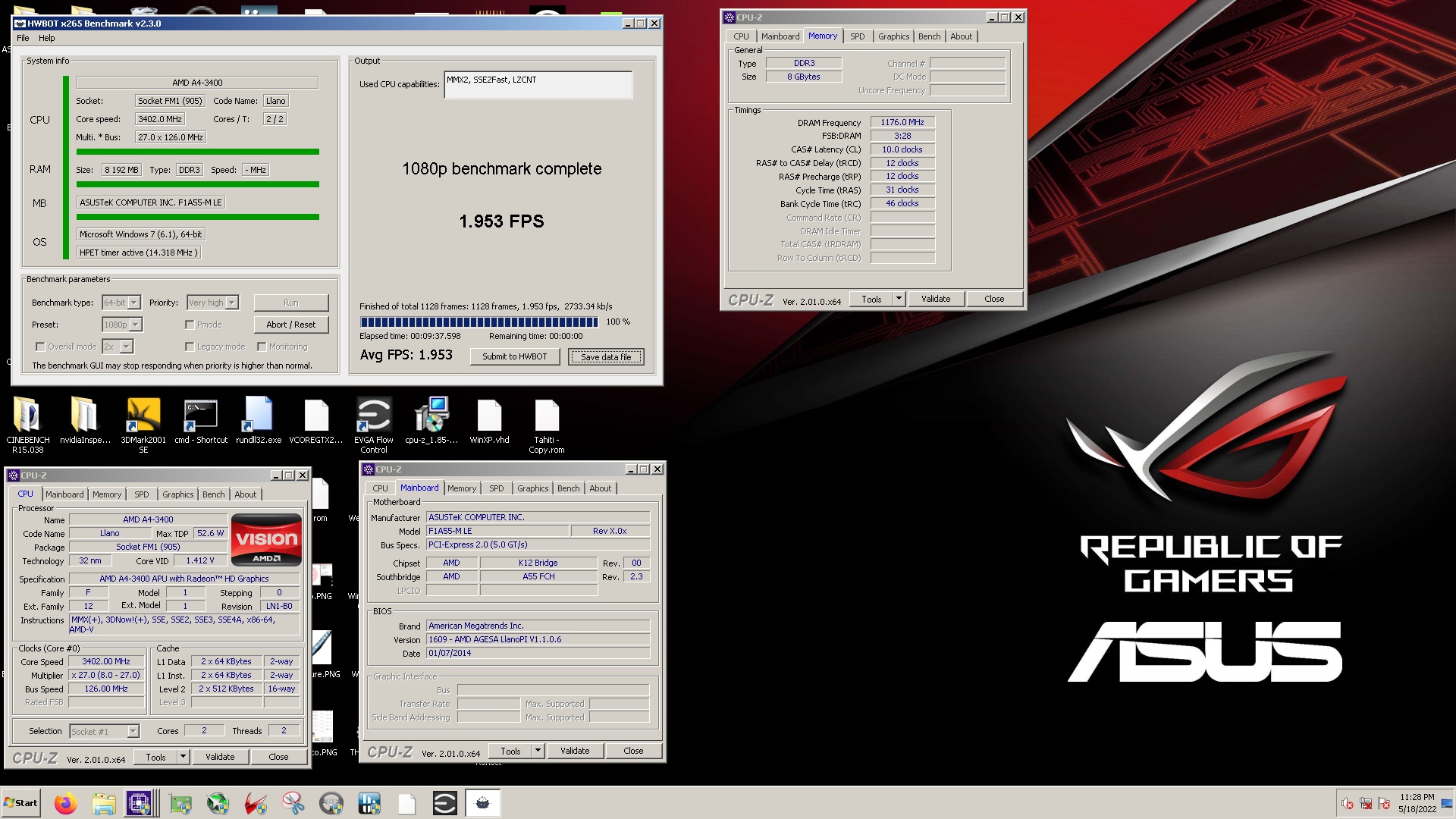Image resolution: width=1456 pixels, height=819 pixels.
Task: Open Bench tab in Mainboard CPU-Z window
Action: pos(568,488)
